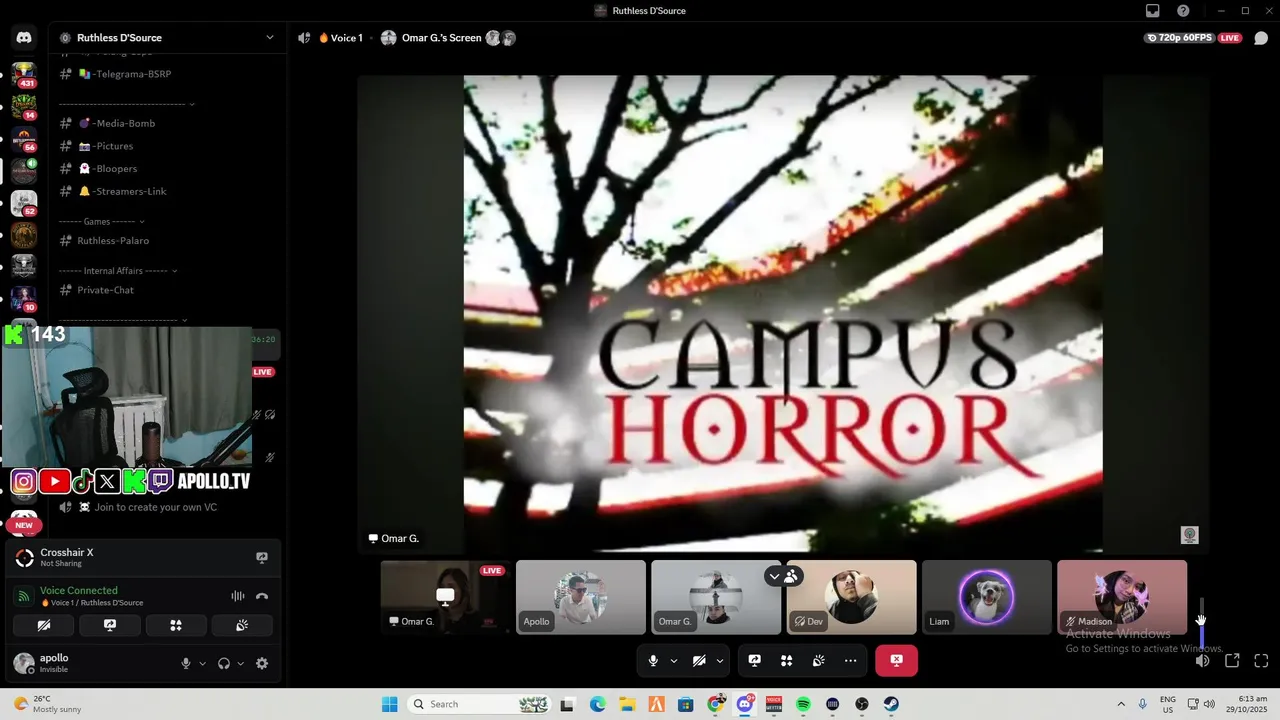The image size is (1280, 720).
Task: Select Apollo participant tile
Action: point(581,597)
